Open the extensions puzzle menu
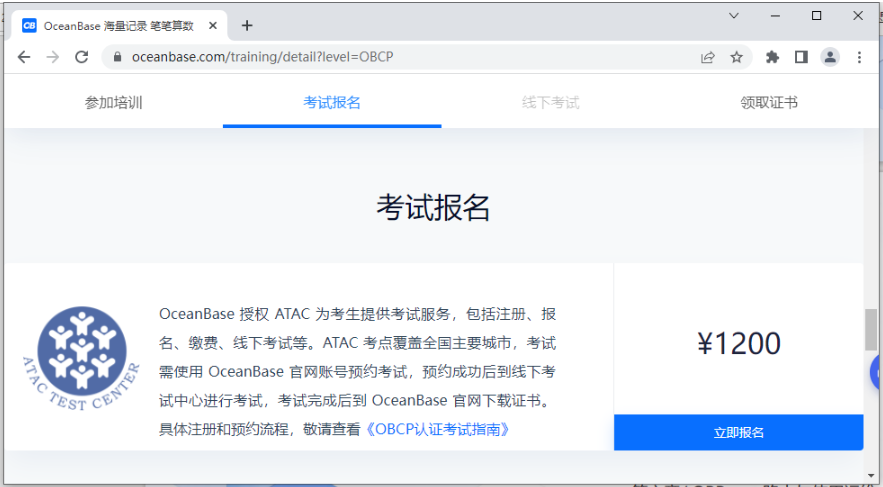 coord(772,57)
